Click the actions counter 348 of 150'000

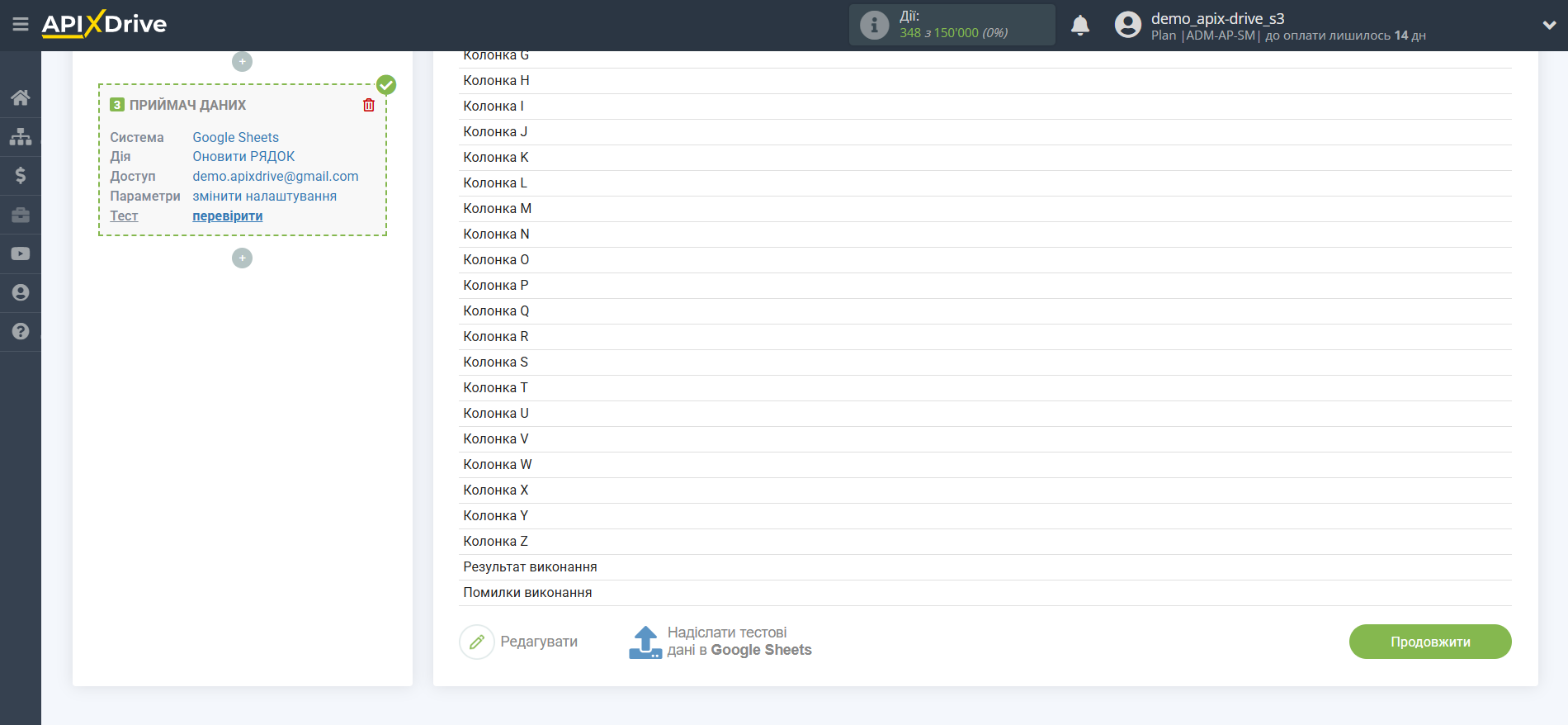pos(953,33)
